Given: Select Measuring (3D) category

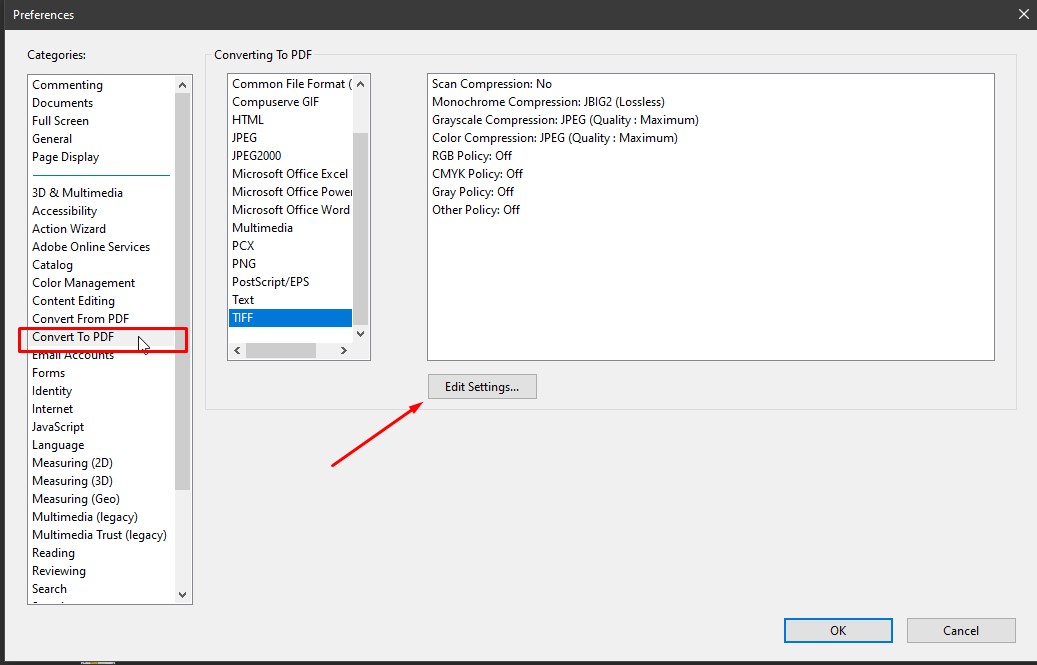Looking at the screenshot, I should pos(72,481).
